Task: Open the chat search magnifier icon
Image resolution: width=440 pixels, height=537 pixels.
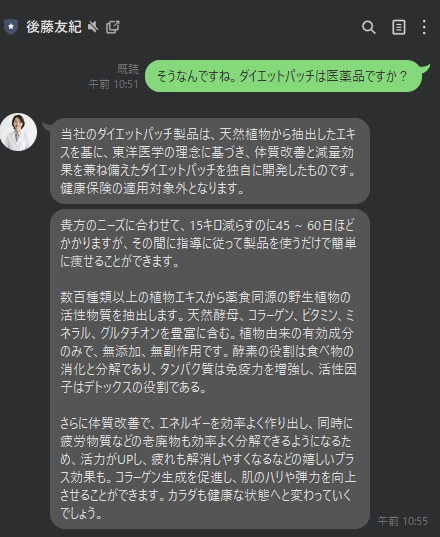Action: [369, 27]
